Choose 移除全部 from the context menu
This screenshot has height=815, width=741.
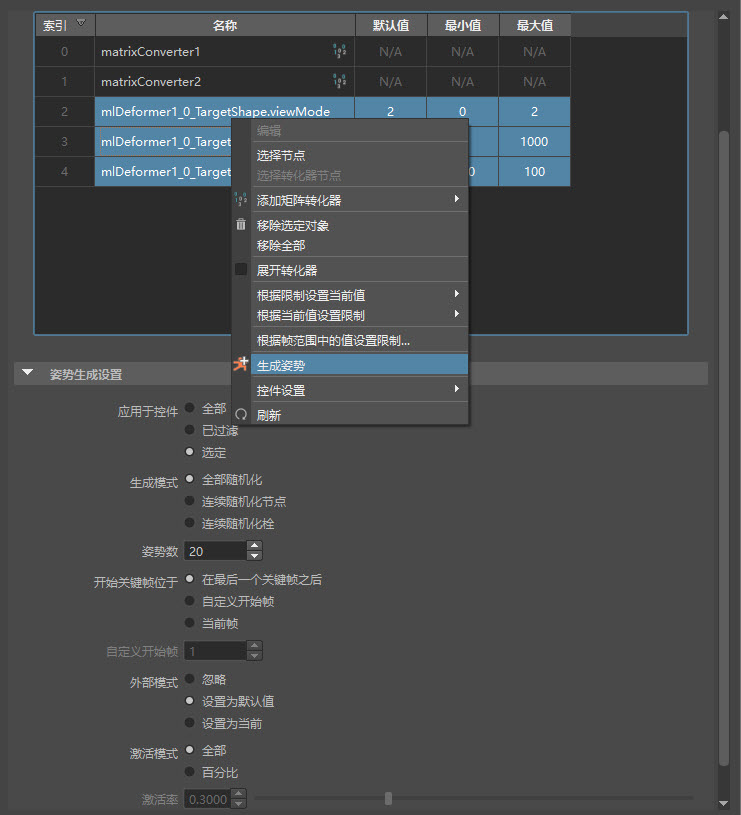tap(360, 245)
